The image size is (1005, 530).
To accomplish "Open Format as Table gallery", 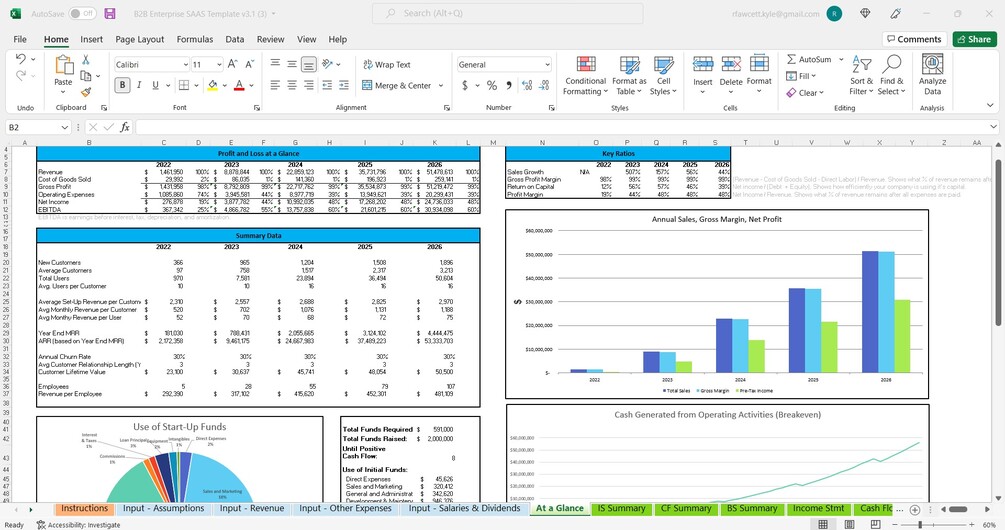I will (629, 76).
